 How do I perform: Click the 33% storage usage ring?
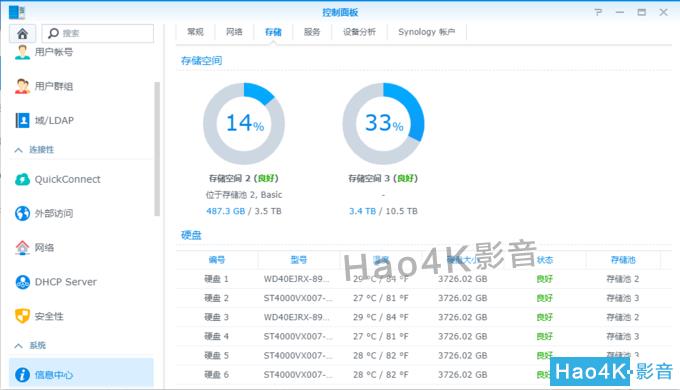(x=383, y=124)
